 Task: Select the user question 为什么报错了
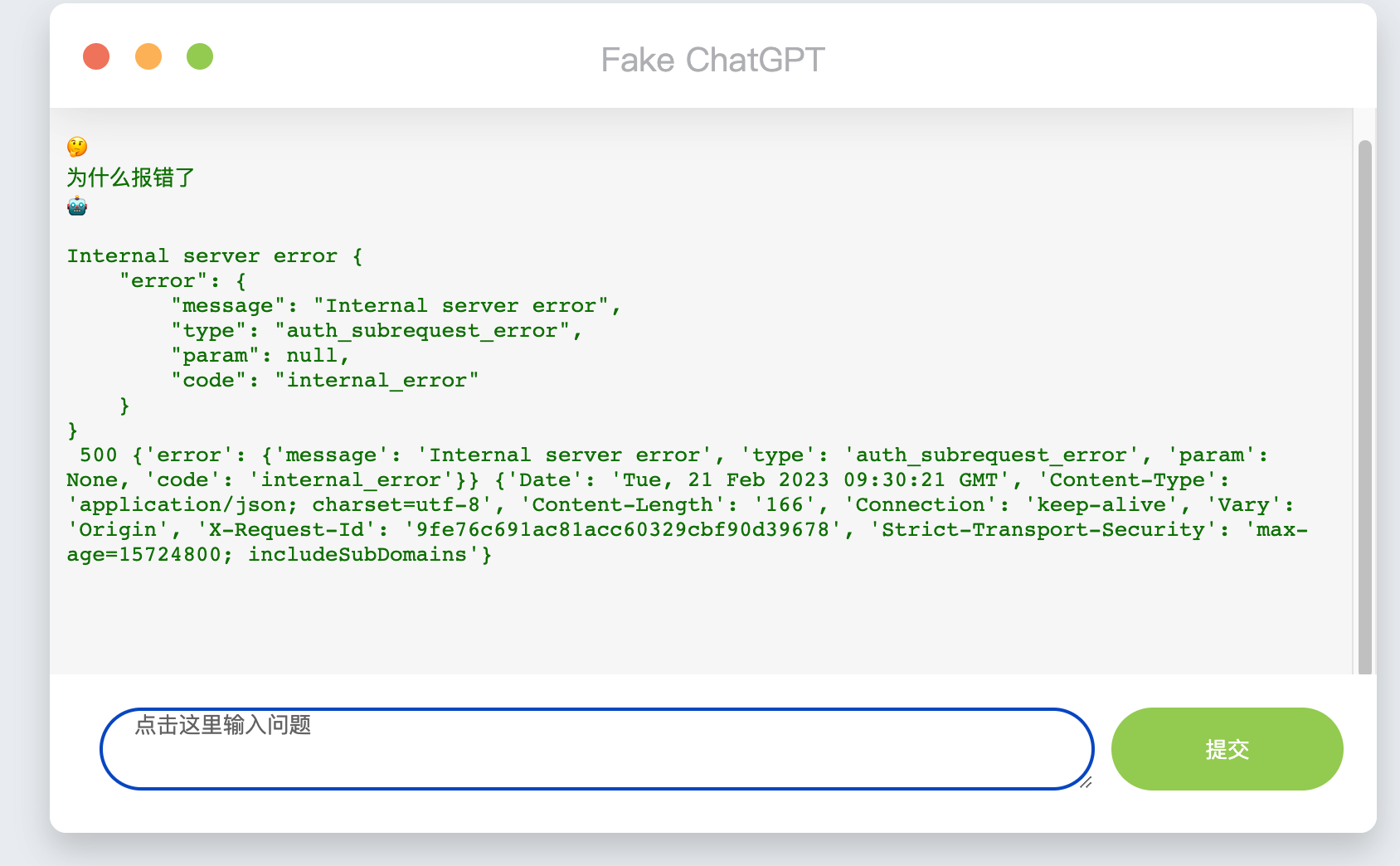130,177
